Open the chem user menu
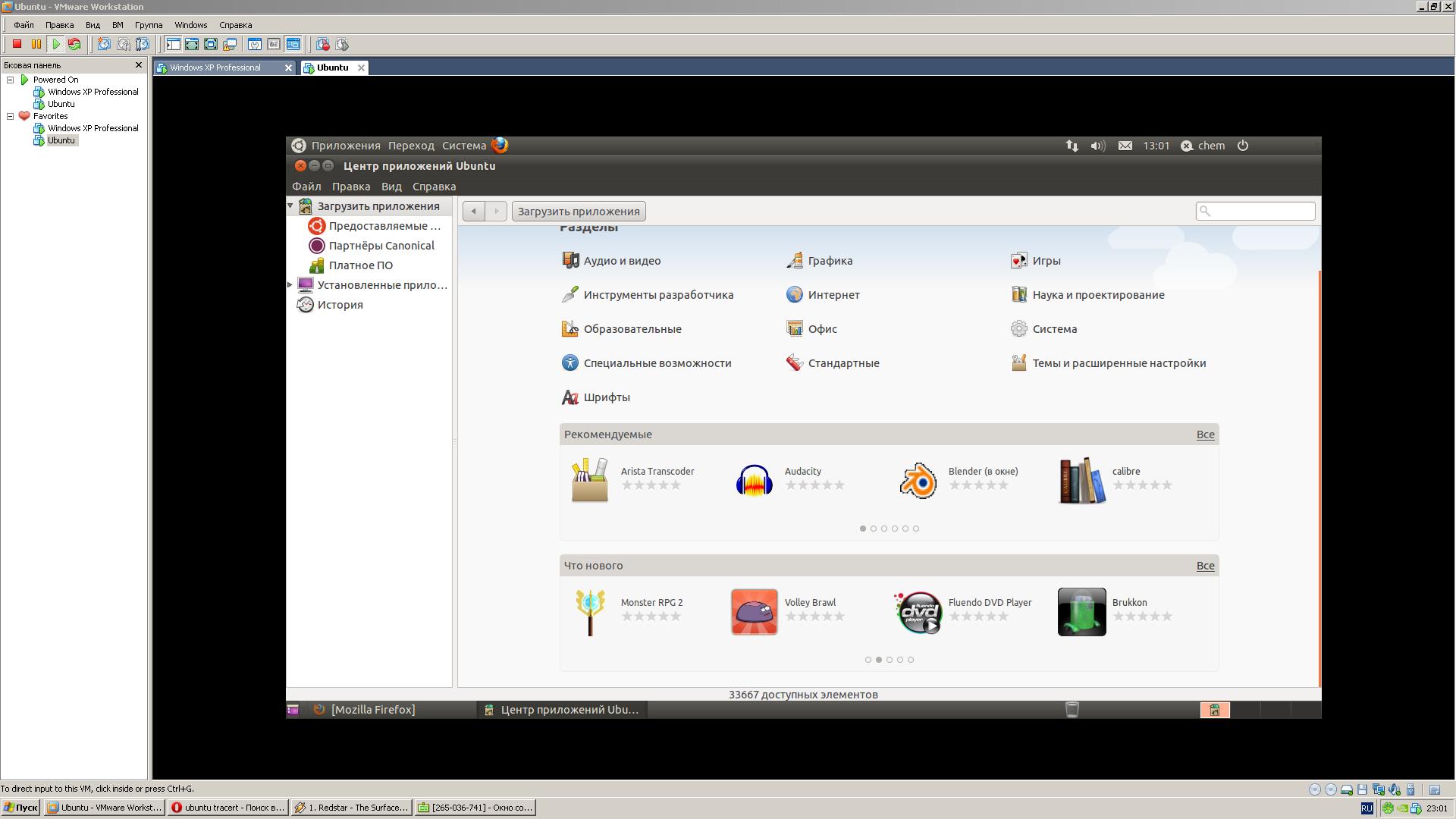The height and width of the screenshot is (819, 1456). [x=1203, y=146]
